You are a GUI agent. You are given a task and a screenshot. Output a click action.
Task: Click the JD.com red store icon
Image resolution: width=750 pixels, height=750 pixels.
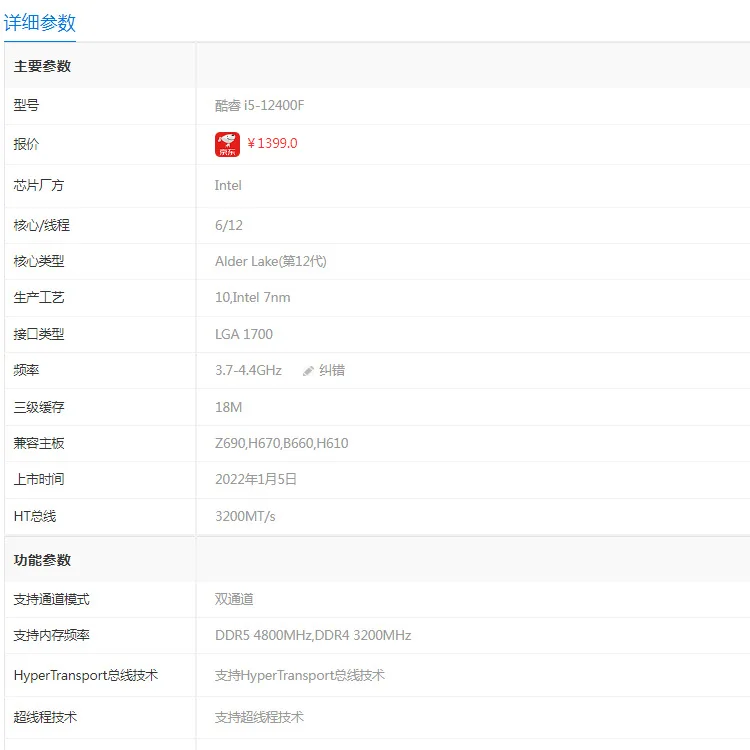click(x=227, y=144)
